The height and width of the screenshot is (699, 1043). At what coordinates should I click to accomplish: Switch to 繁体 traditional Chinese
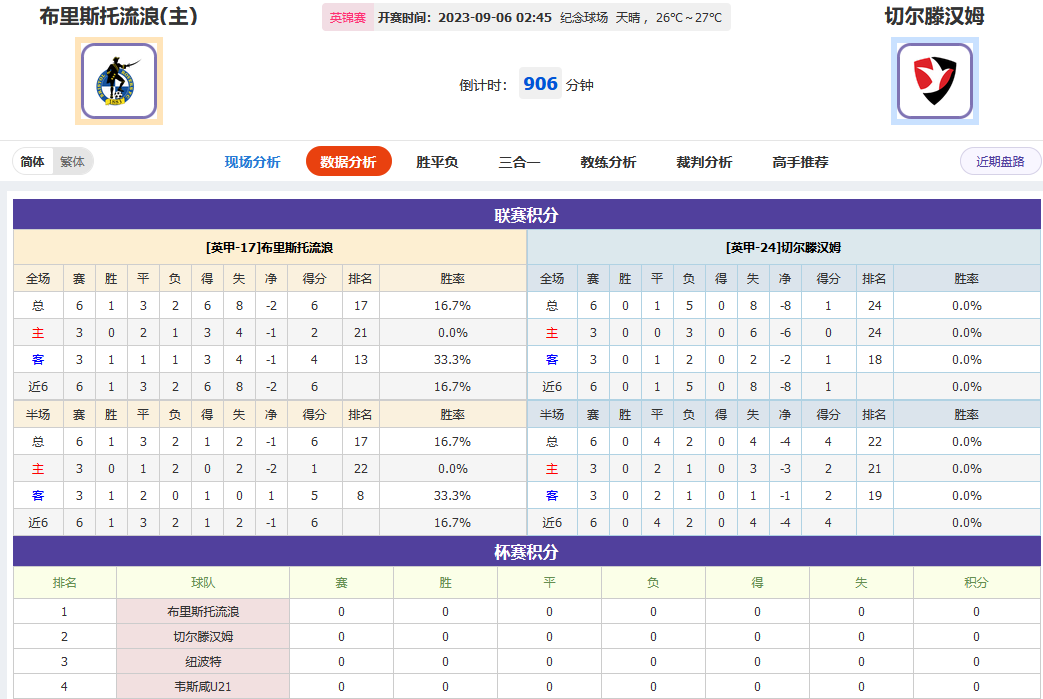73,162
